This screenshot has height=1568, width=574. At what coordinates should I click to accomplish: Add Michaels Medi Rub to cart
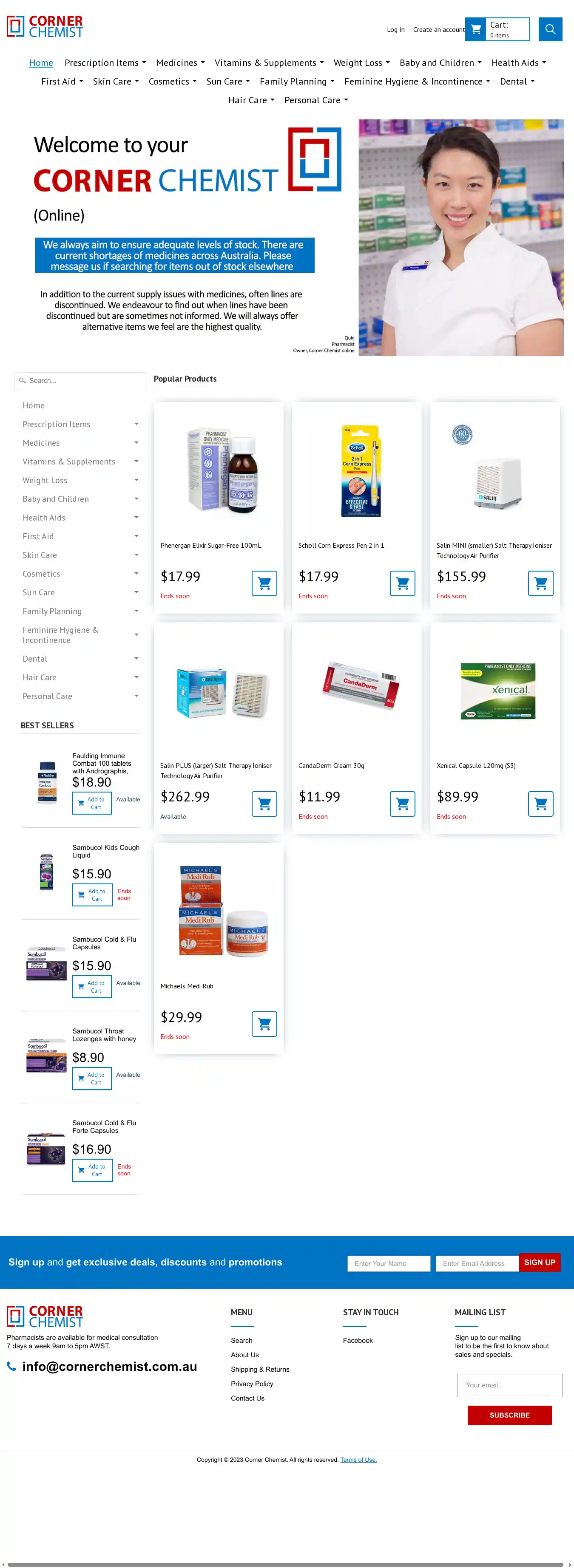[264, 1024]
